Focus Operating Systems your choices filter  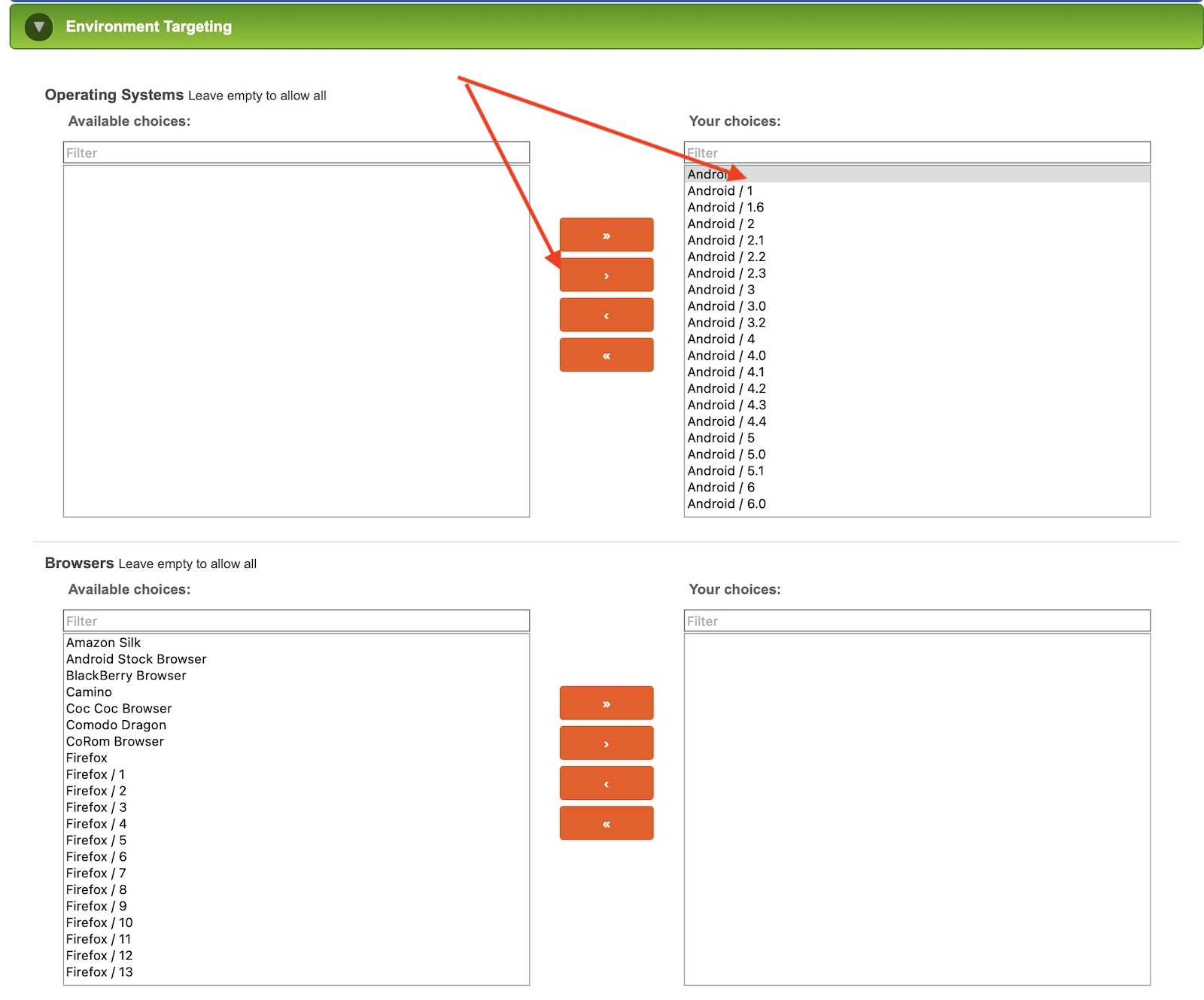click(x=917, y=153)
